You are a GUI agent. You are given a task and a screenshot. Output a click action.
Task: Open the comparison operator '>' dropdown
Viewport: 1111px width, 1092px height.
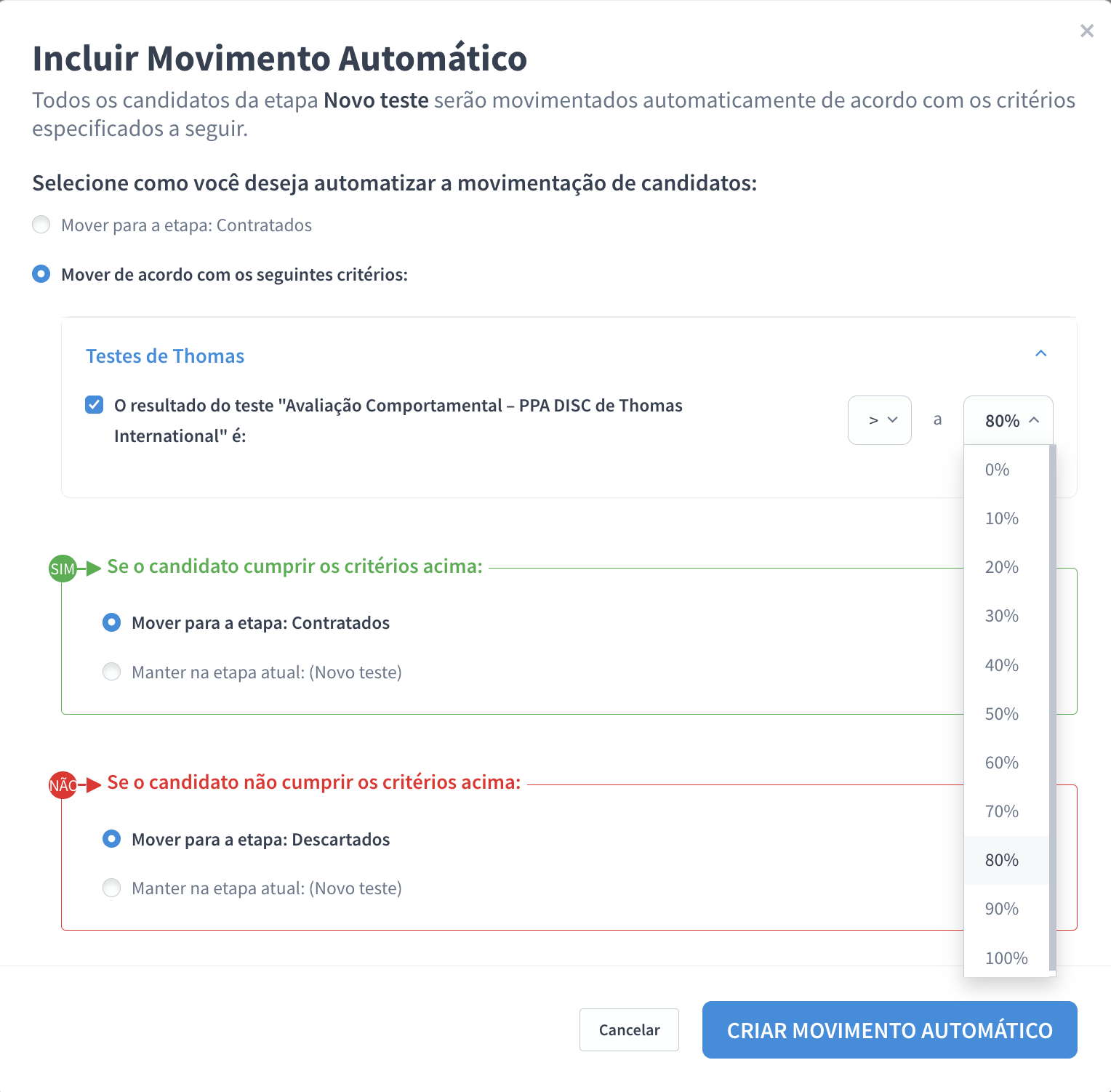879,420
